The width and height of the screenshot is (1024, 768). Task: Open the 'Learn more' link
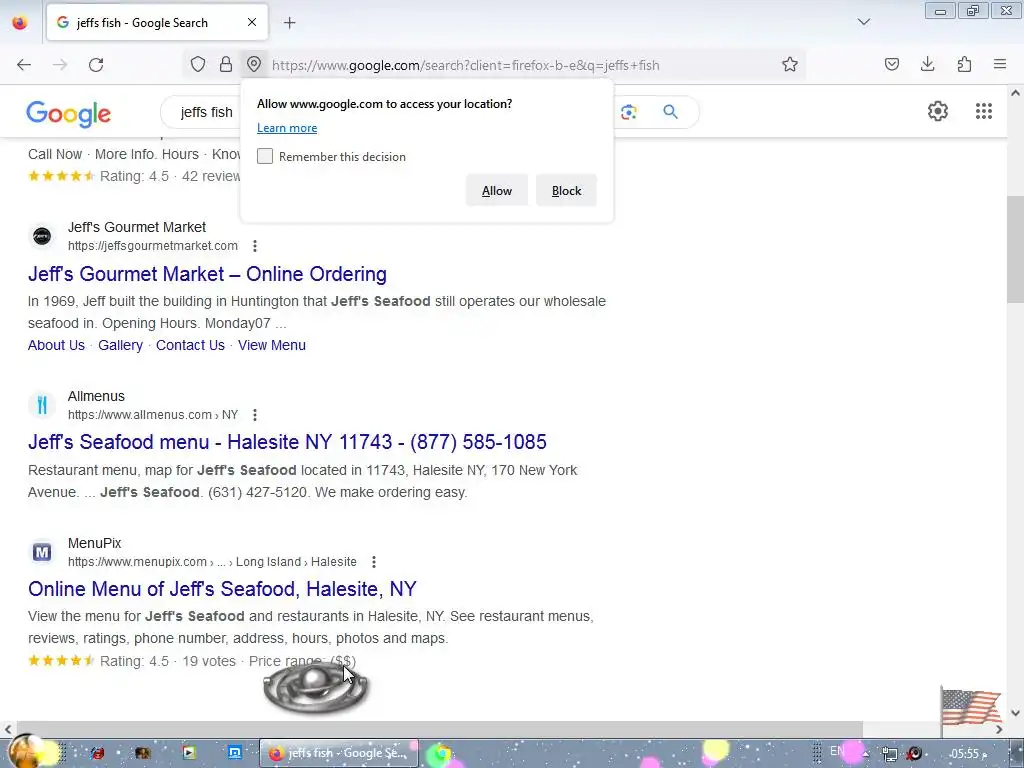point(287,128)
